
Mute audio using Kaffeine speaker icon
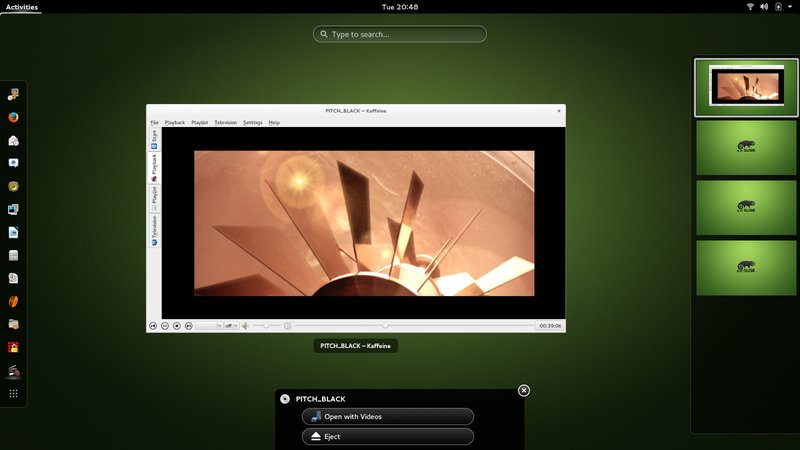click(245, 326)
